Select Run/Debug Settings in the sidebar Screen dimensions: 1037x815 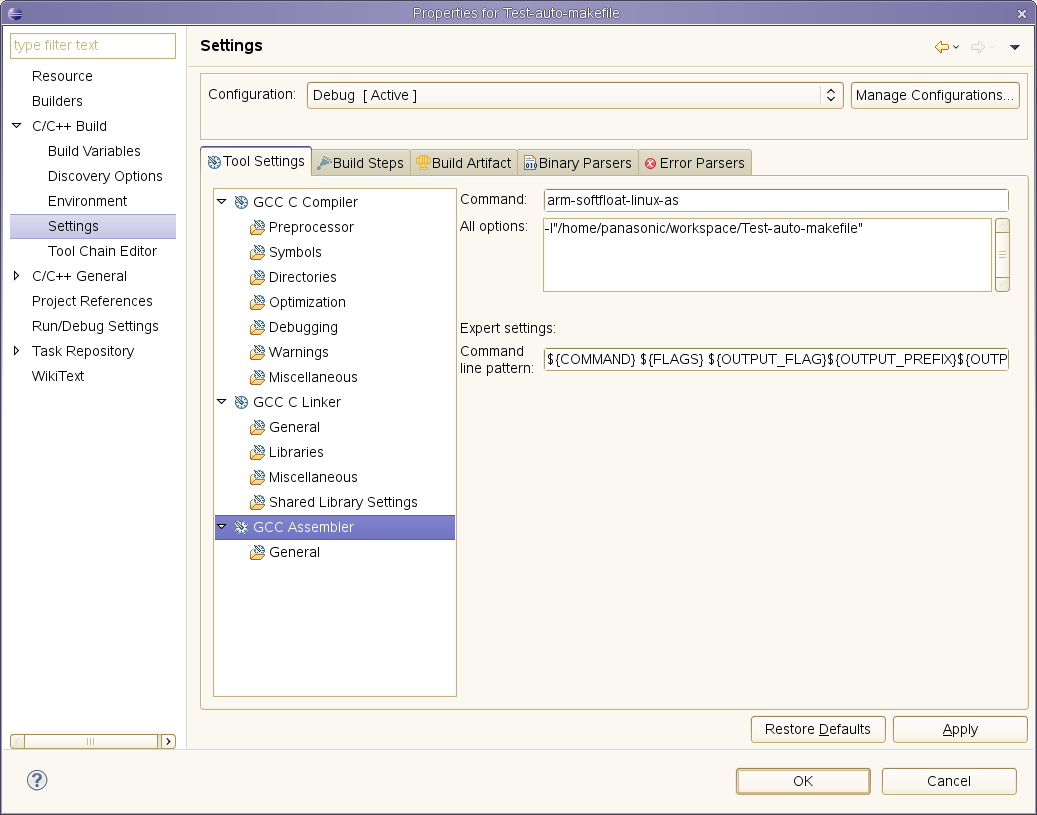tap(95, 327)
